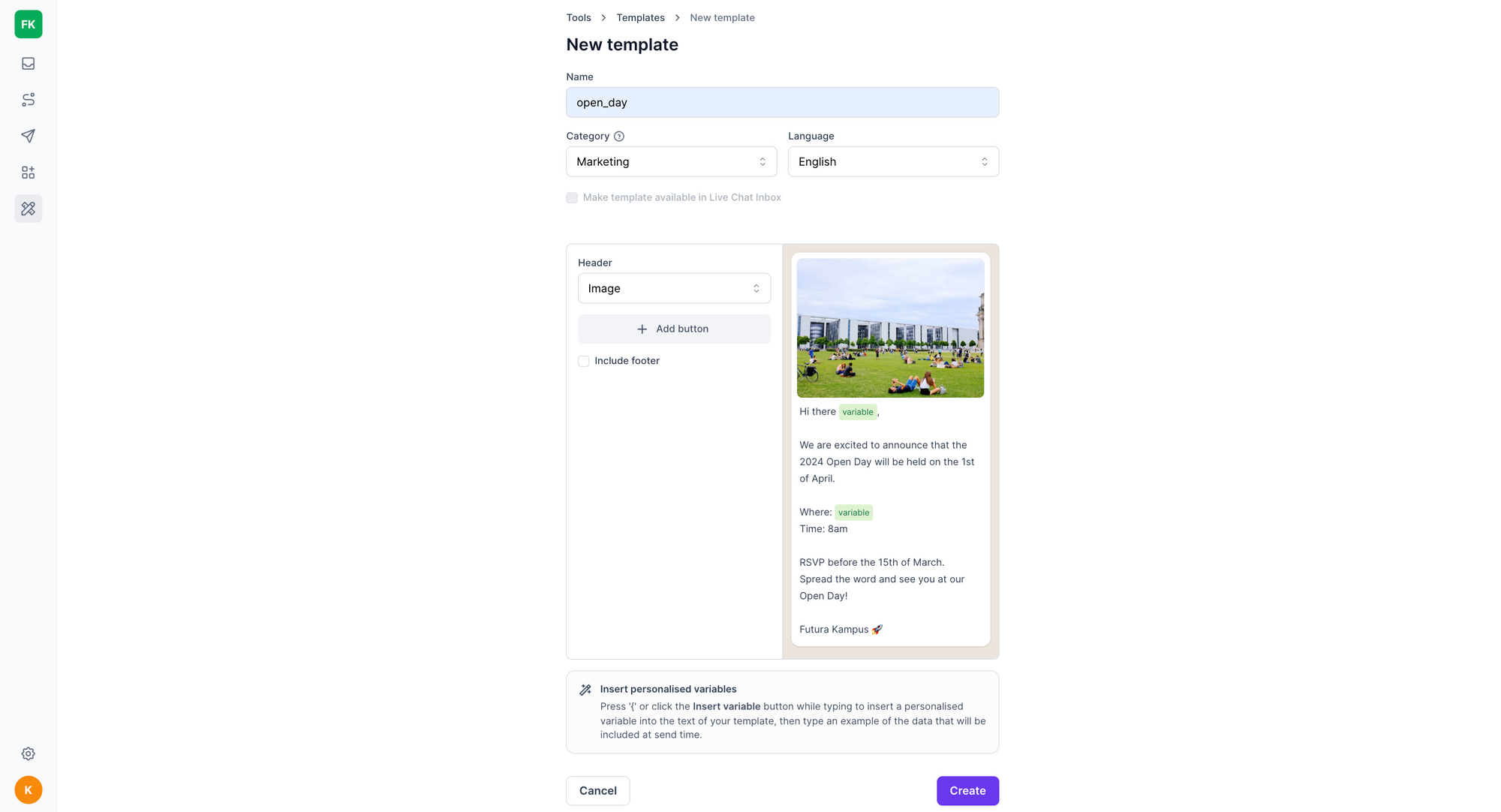The image size is (1501, 812).
Task: Open the Category dropdown showing Marketing
Action: [x=671, y=161]
